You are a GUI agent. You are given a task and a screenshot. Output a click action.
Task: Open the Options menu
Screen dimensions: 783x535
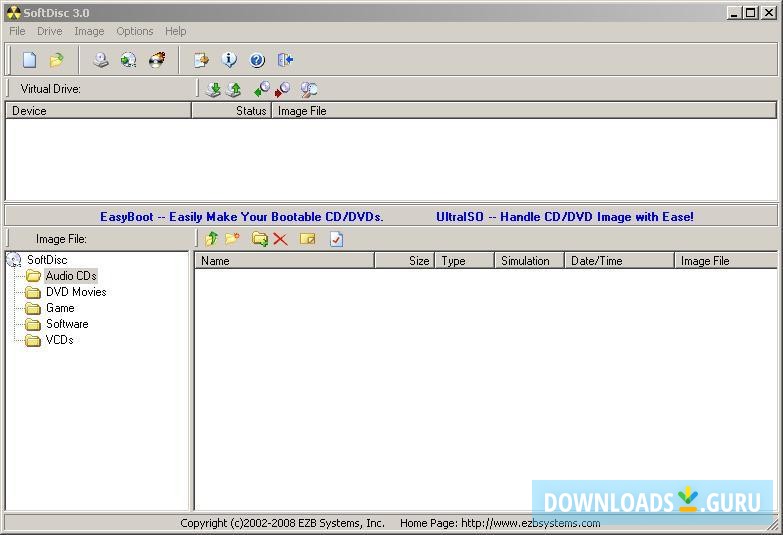point(135,31)
